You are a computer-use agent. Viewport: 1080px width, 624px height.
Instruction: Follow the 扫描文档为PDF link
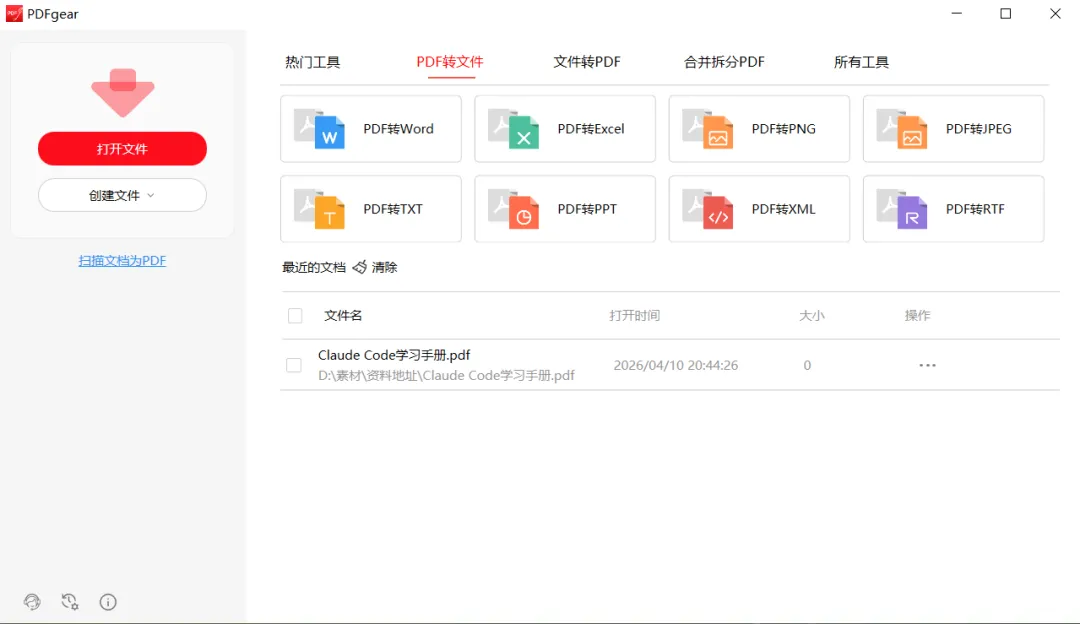coord(123,260)
